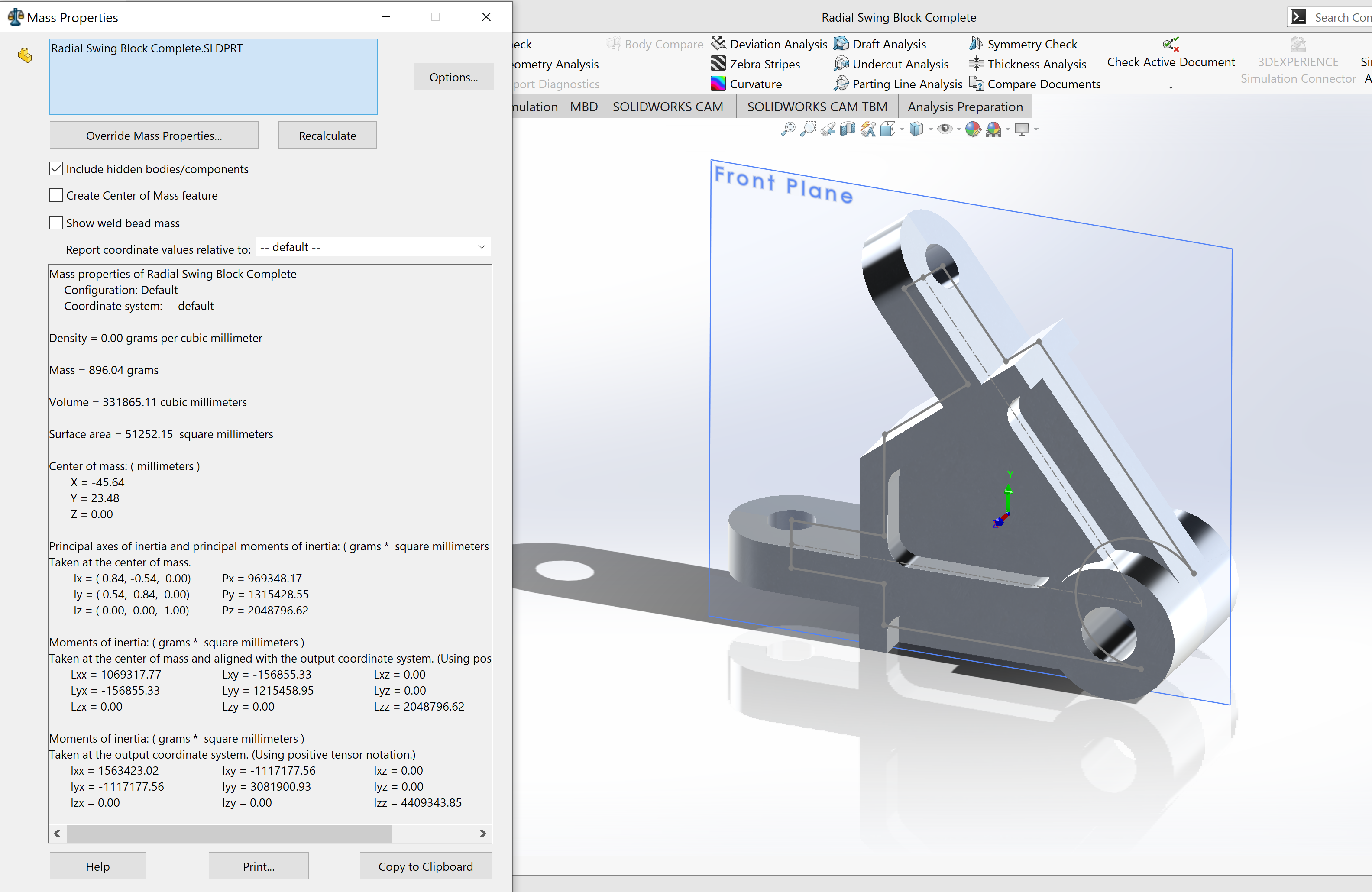Expand the View Orientation dropdown arrow
Viewport: 1372px width, 892px height.
click(902, 129)
